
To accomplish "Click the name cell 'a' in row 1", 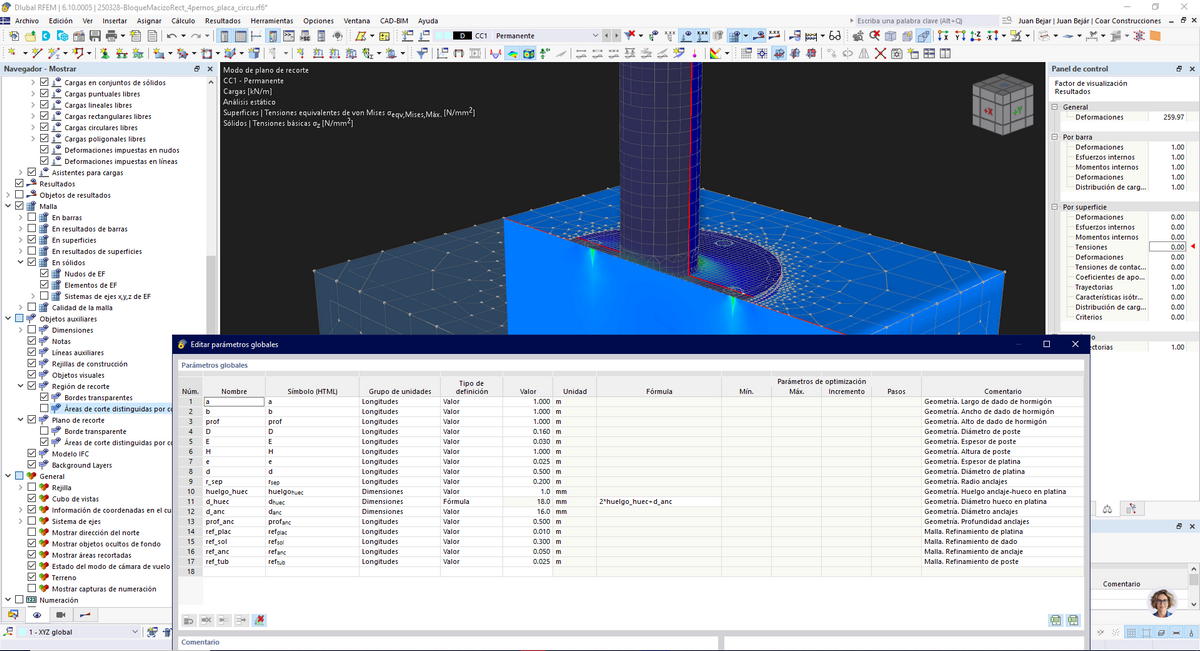I will tap(234, 401).
